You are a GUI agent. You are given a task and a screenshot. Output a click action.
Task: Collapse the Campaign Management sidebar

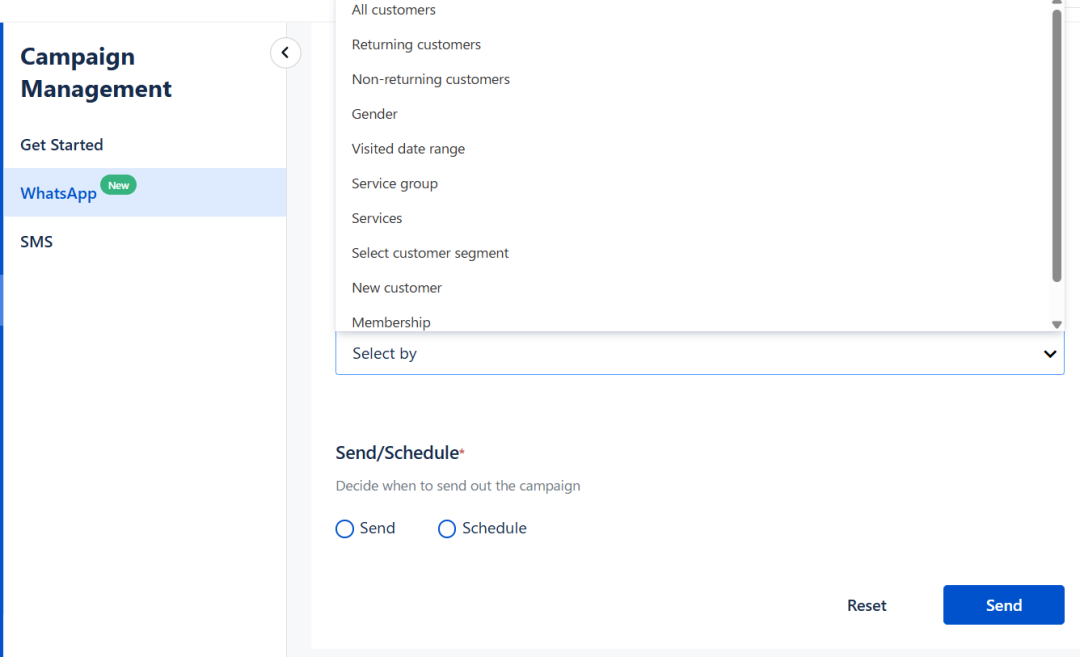coord(285,53)
